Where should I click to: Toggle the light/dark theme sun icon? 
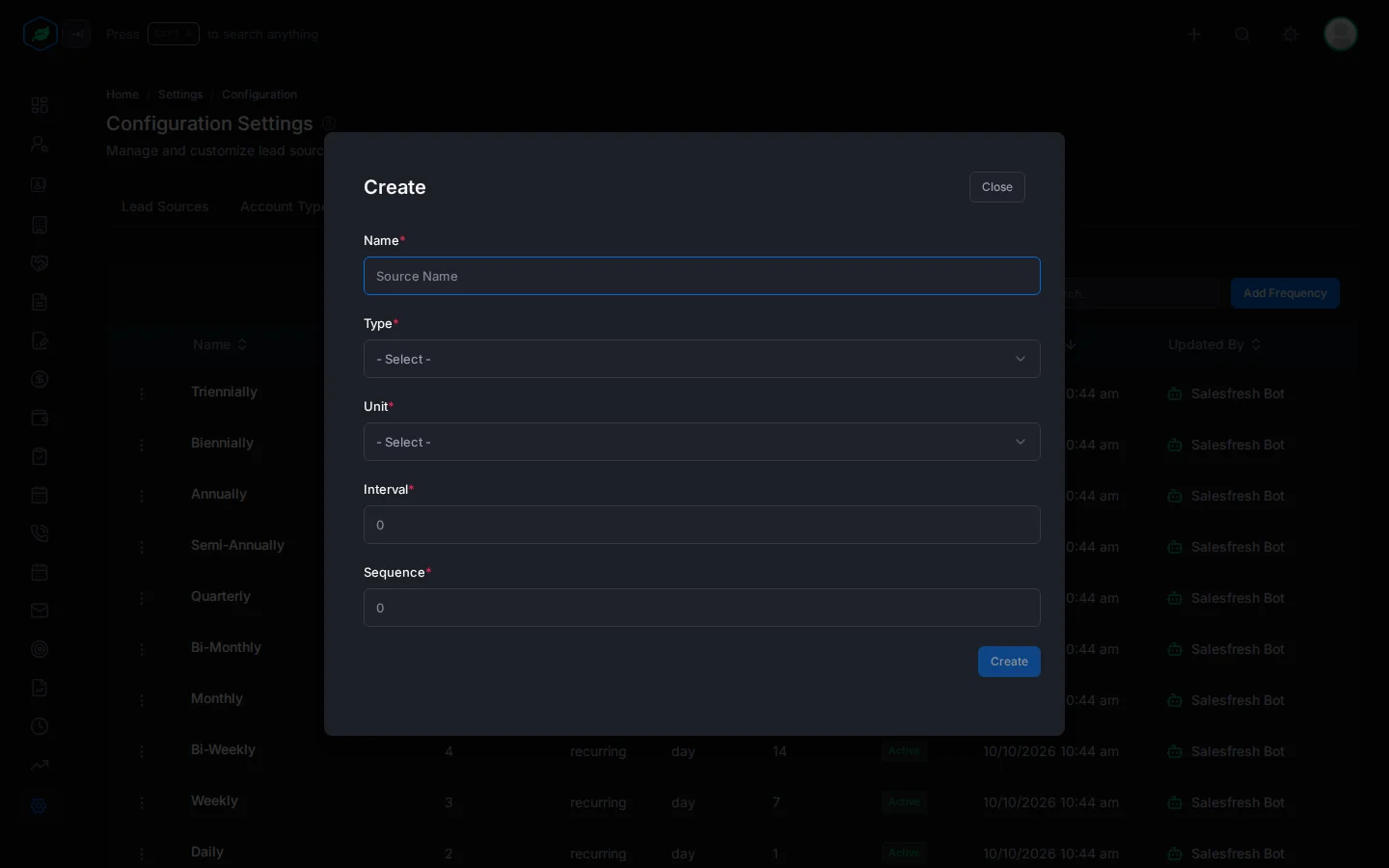(x=1291, y=35)
